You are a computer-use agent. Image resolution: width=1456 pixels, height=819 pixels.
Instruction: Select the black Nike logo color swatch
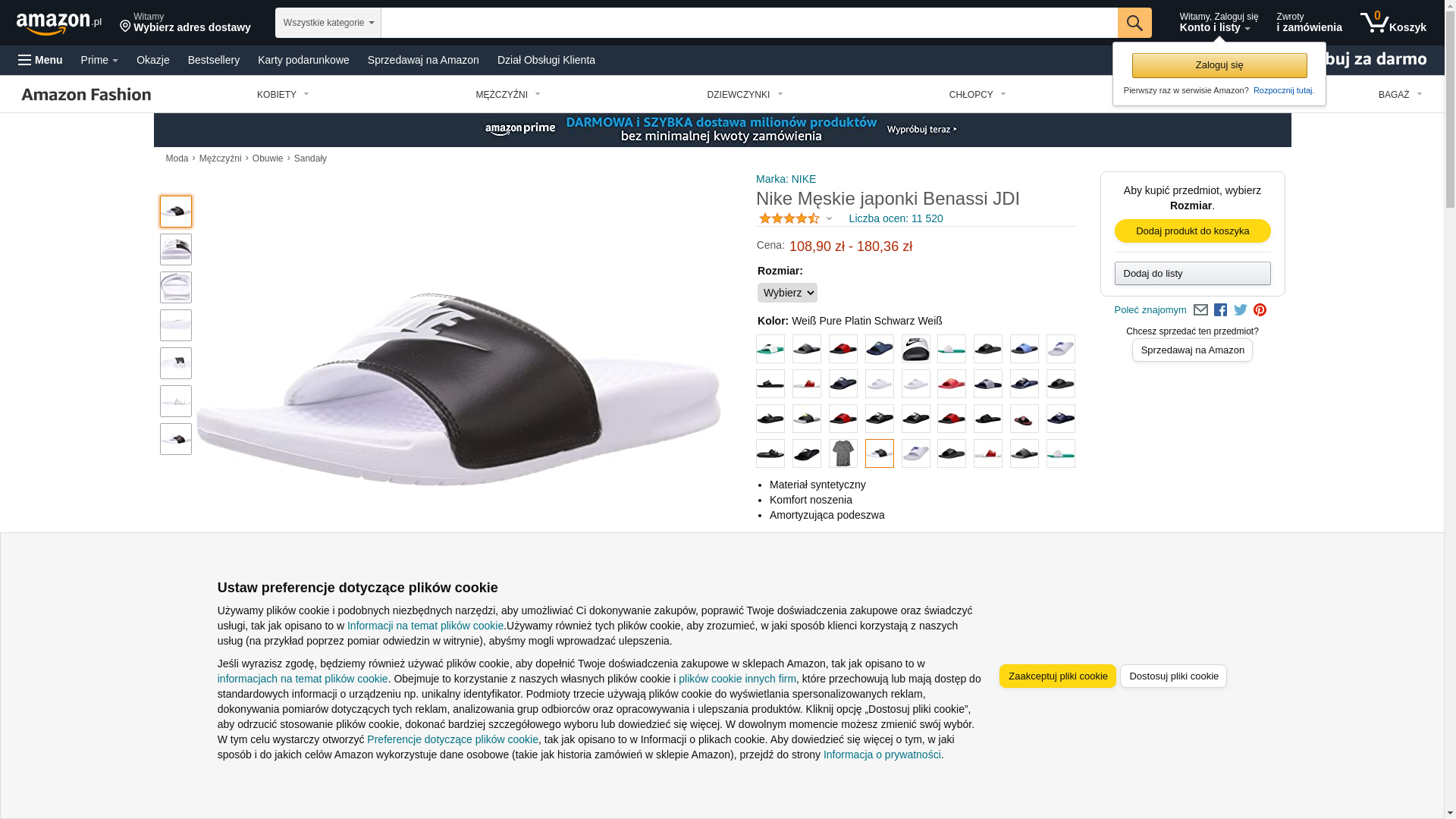click(x=915, y=349)
